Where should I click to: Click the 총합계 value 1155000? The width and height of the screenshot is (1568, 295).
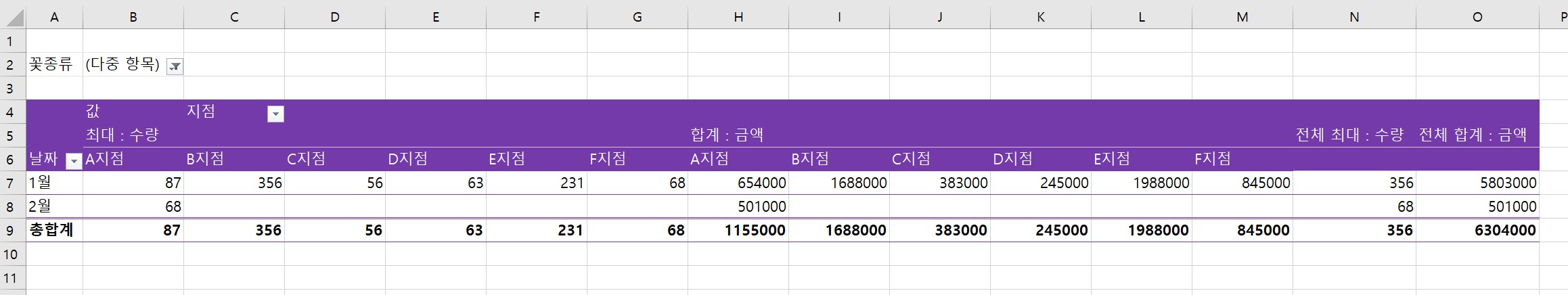(738, 230)
